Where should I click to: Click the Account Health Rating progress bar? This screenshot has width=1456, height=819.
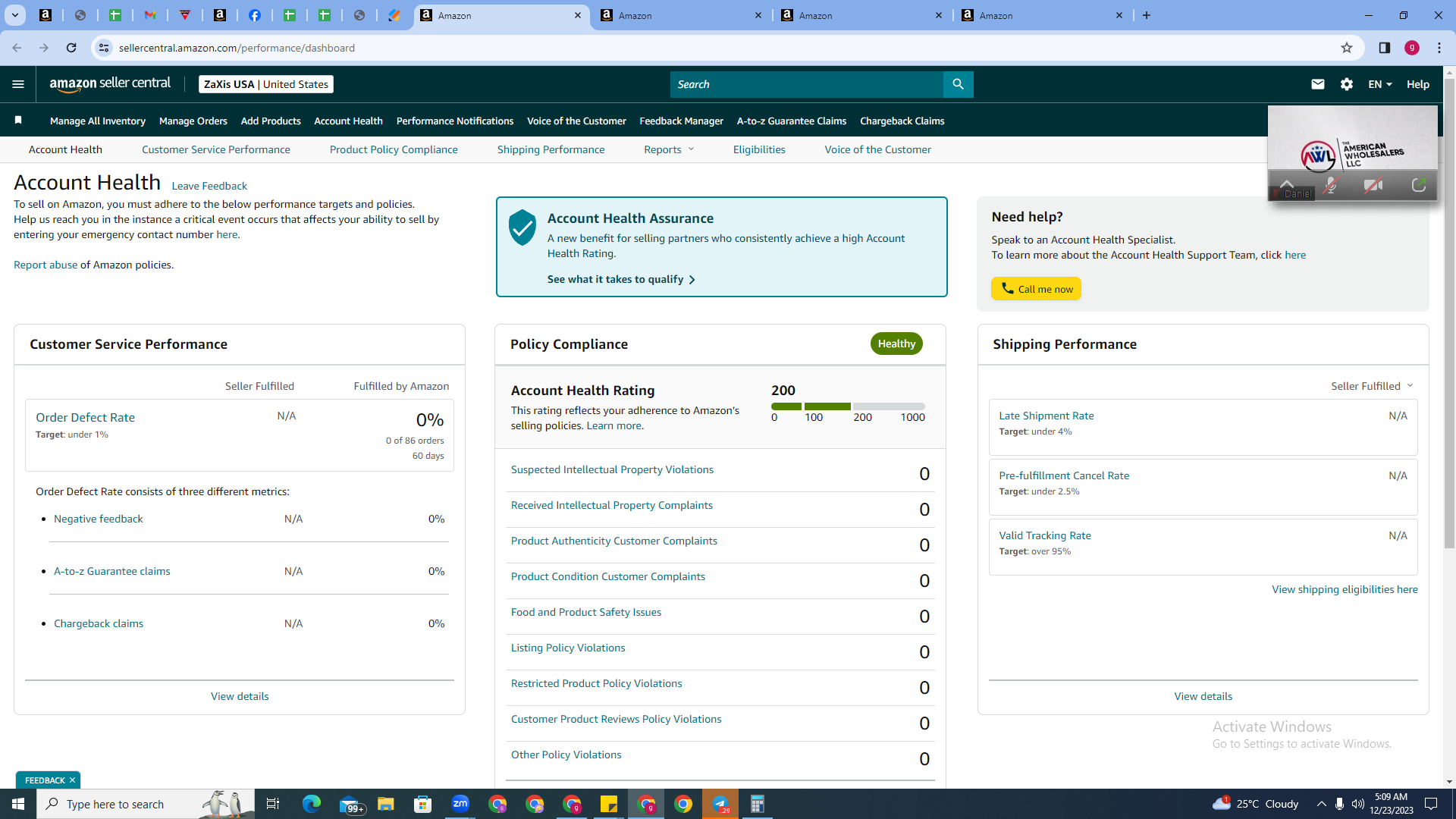pyautogui.click(x=848, y=406)
